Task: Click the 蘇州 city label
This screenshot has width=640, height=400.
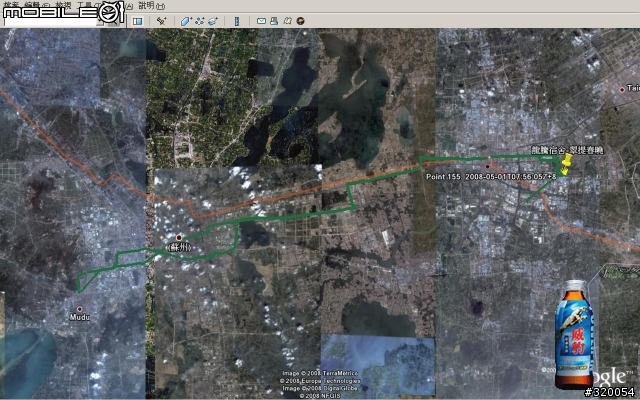Action: 179,247
